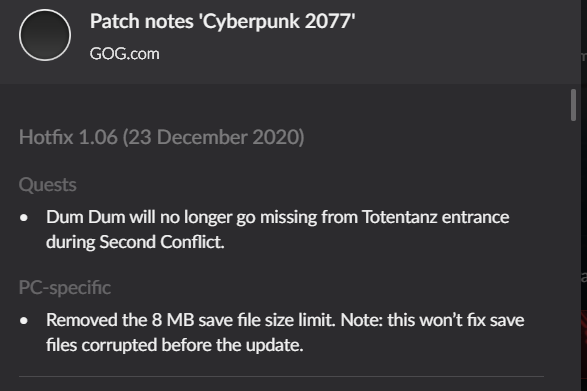
Task: Click 'files corrupted before the update.' line
Action: (x=174, y=345)
